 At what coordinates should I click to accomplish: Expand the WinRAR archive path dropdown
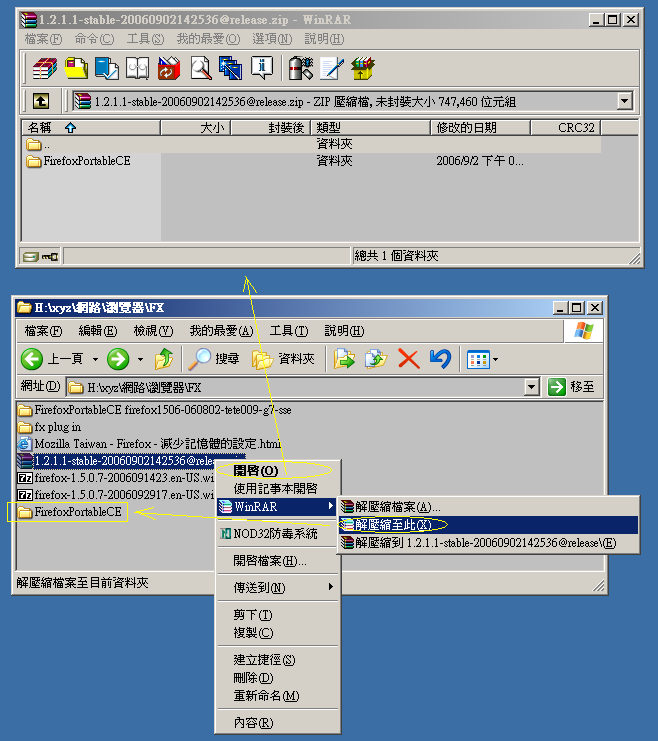[x=624, y=101]
